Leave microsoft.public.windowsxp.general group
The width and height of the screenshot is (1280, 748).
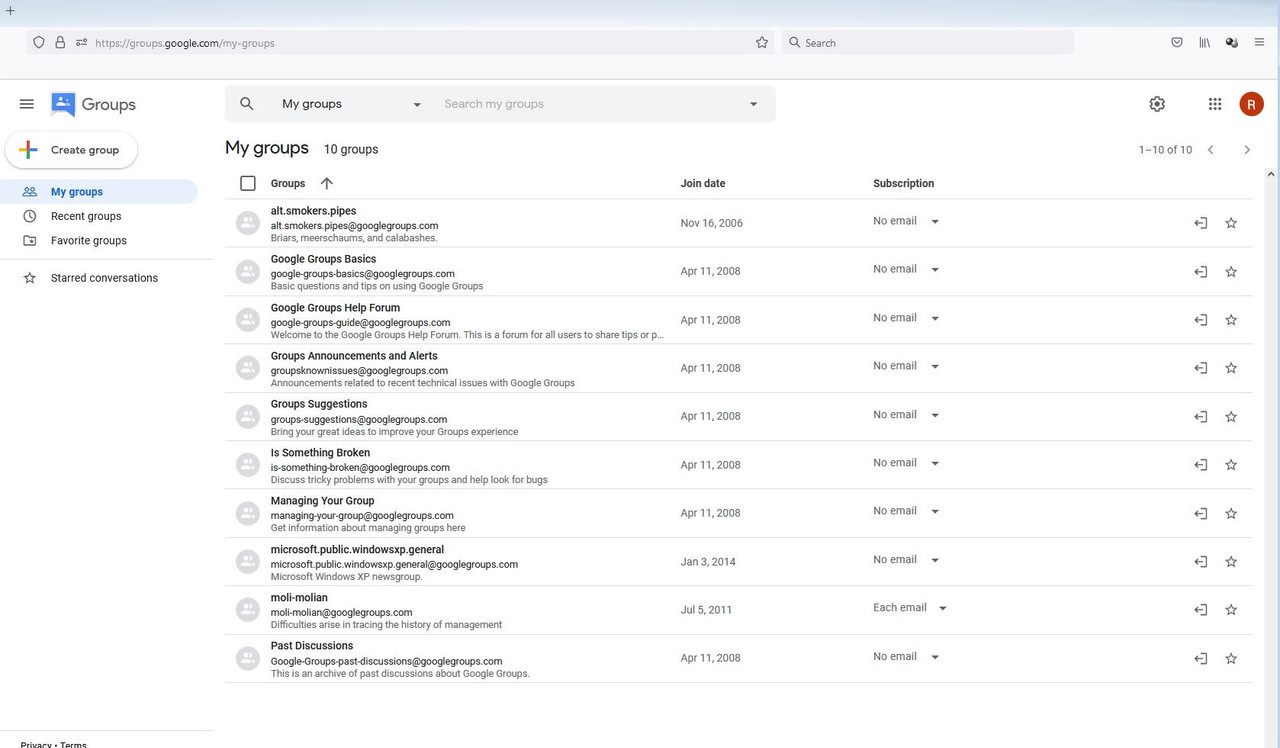click(1201, 562)
